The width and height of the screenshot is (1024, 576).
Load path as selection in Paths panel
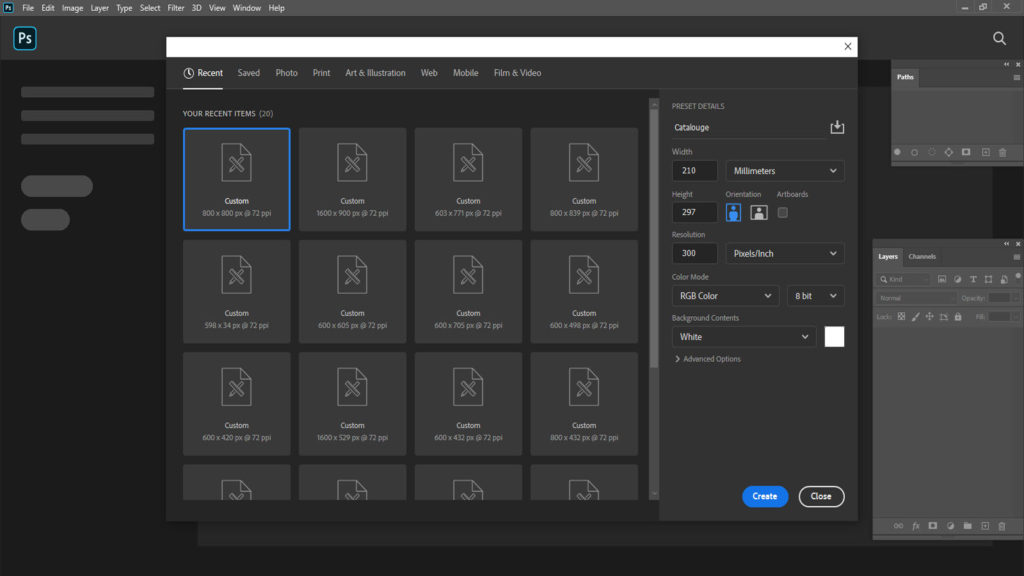[x=932, y=152]
